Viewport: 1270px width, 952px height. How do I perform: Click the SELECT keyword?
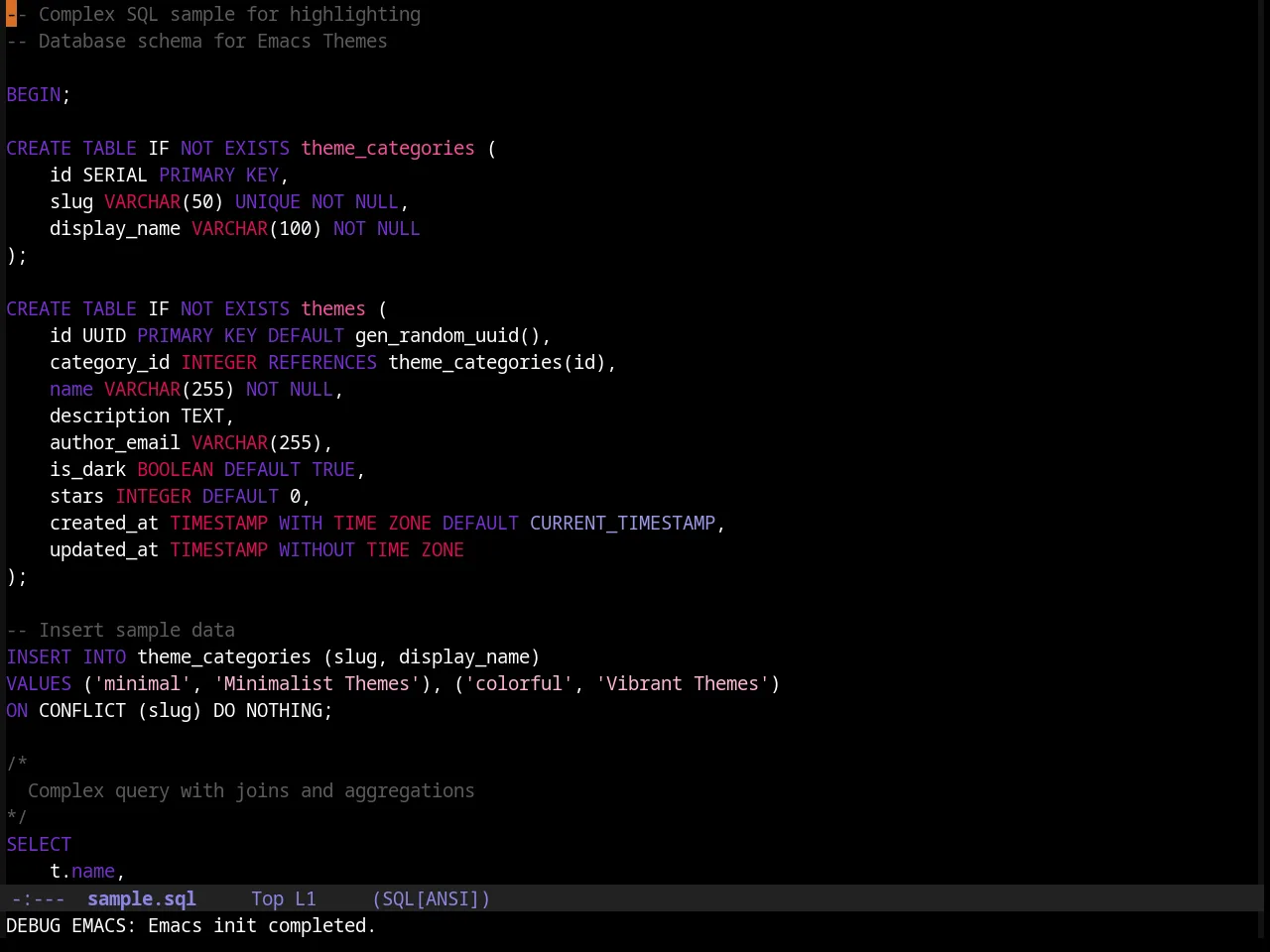[39, 844]
